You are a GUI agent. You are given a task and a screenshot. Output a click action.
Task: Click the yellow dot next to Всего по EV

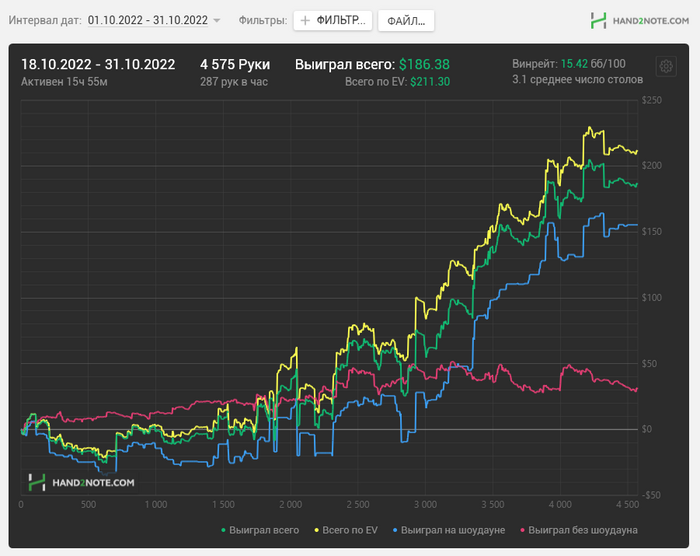pyautogui.click(x=317, y=530)
